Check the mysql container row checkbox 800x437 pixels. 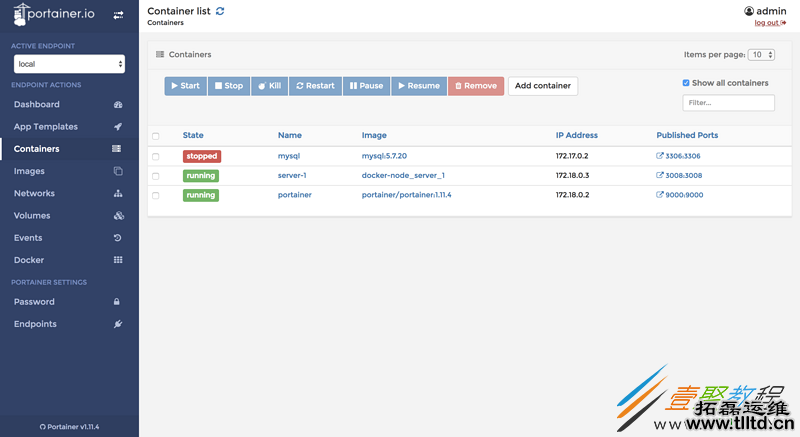coord(155,157)
